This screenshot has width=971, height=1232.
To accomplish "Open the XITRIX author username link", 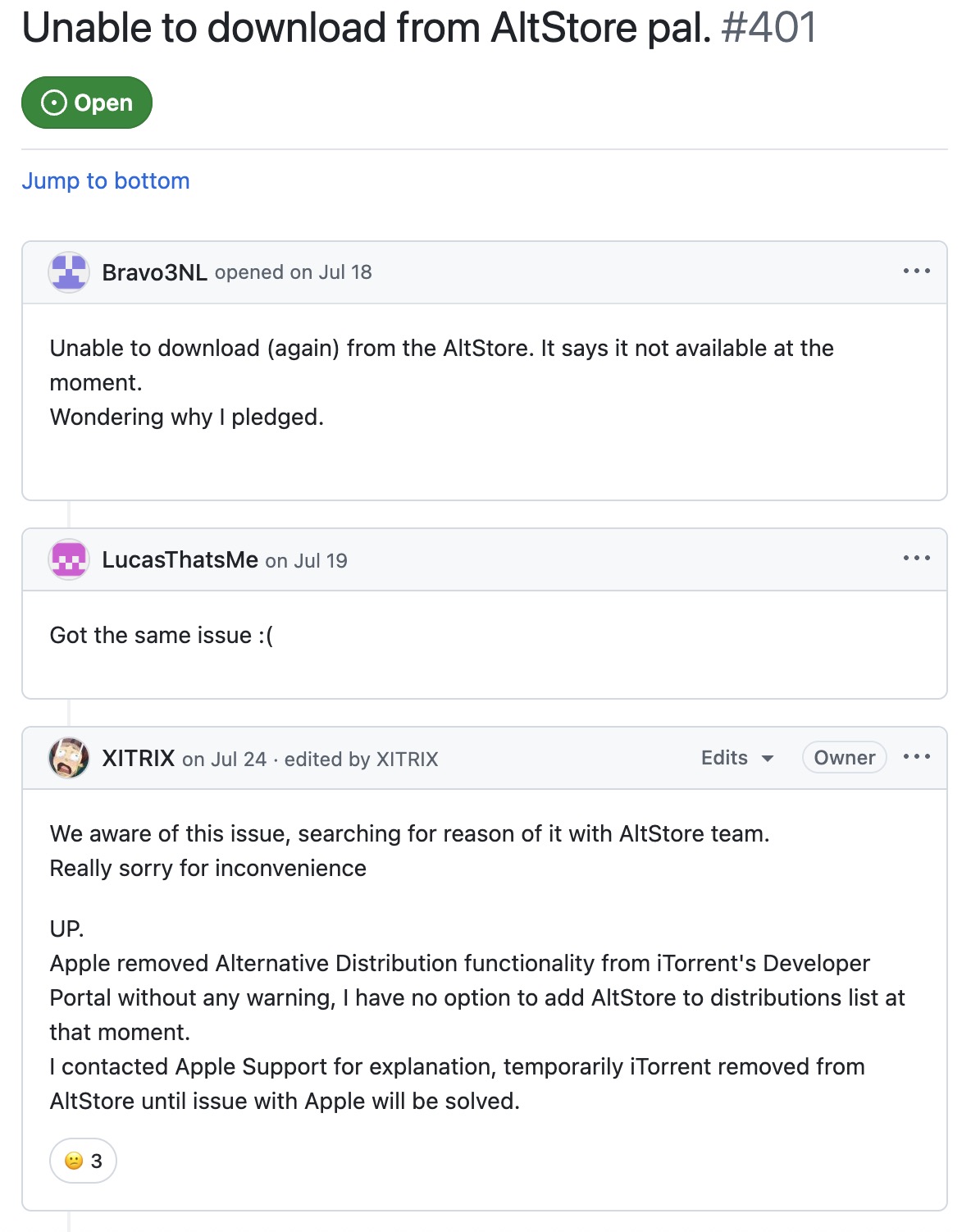I will 138,758.
